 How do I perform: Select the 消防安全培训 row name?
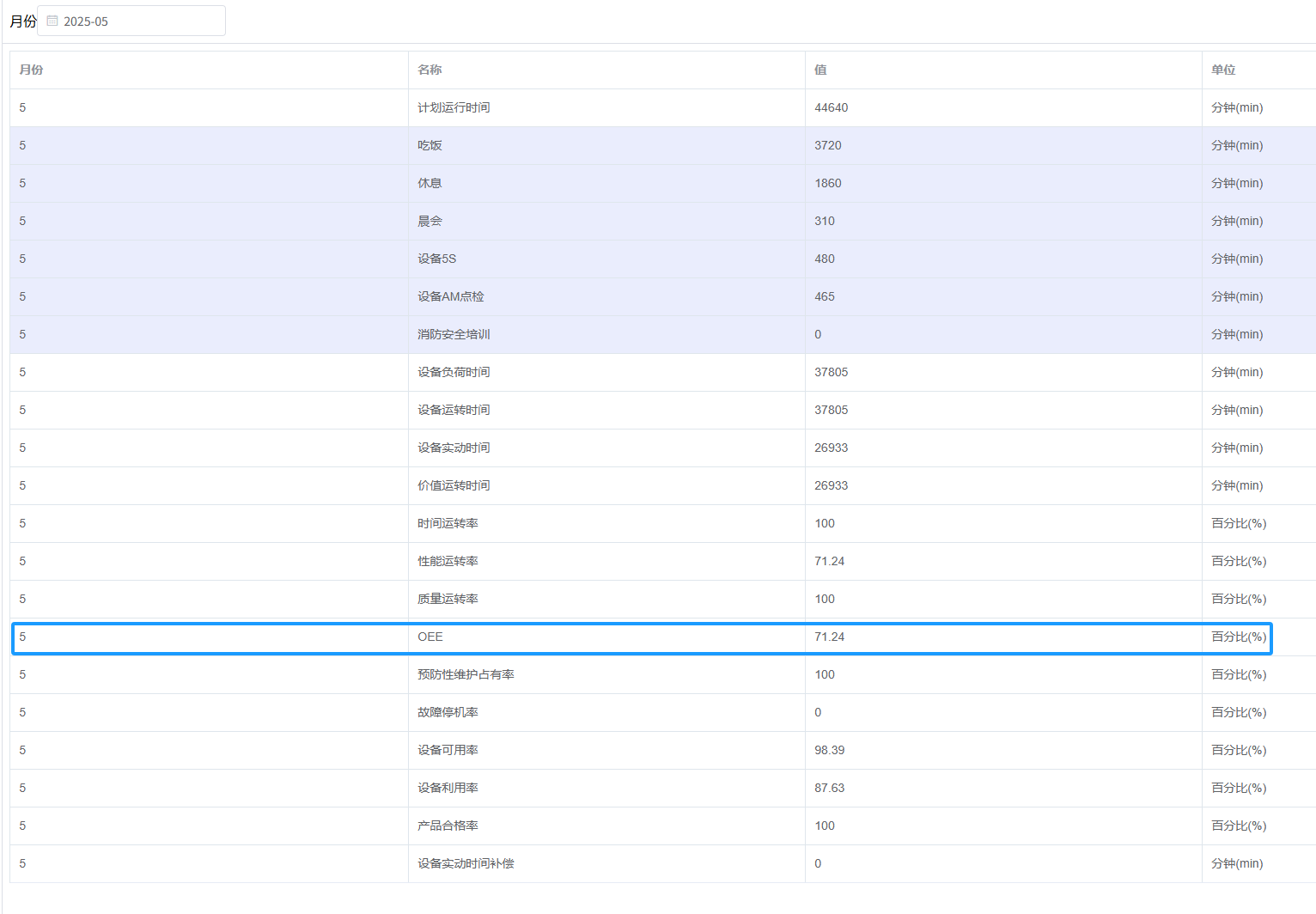tap(454, 334)
